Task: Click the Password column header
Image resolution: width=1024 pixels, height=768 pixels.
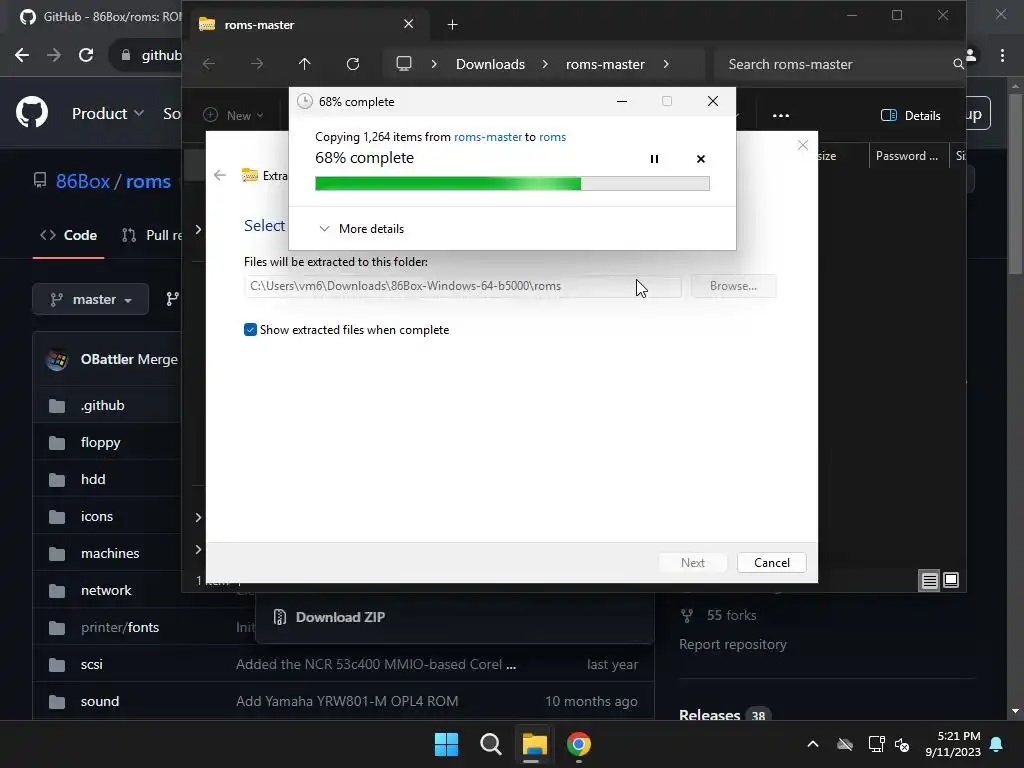Action: (x=906, y=156)
